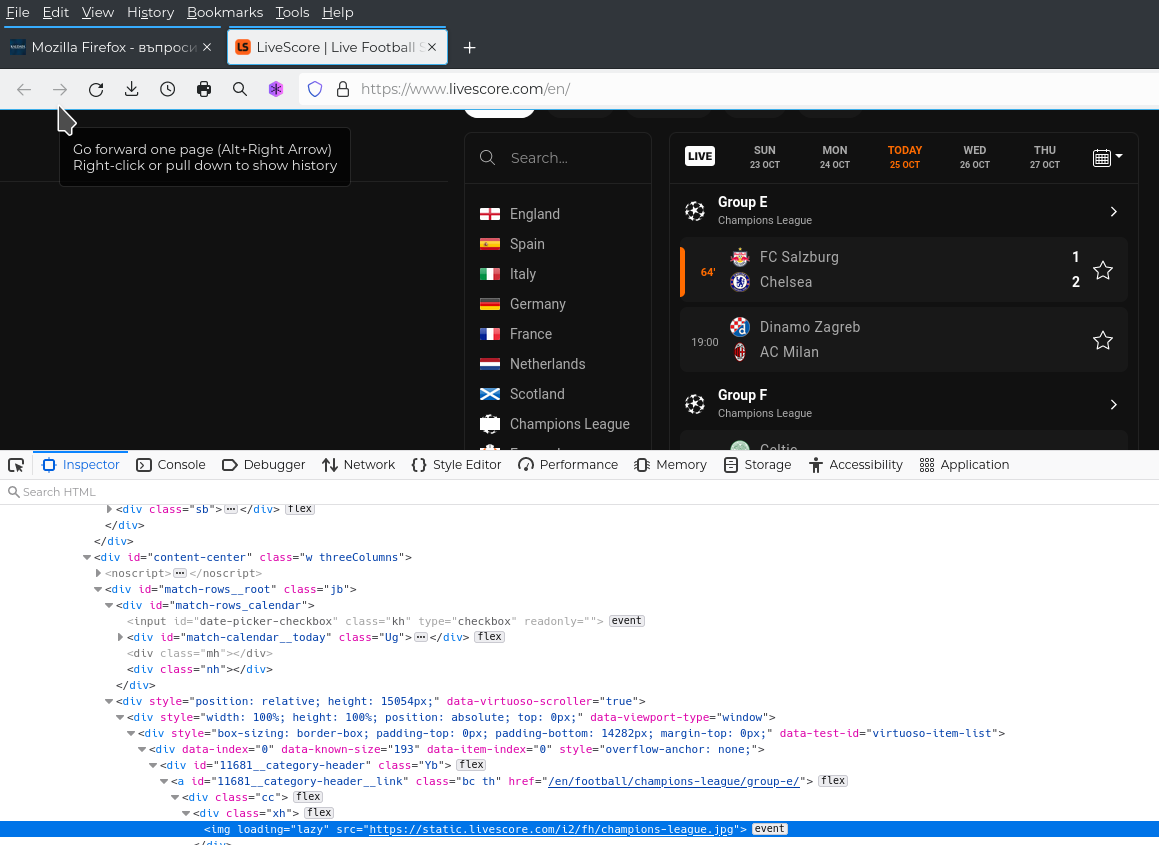1159x845 pixels.
Task: Open the Tools menu
Action: (x=292, y=13)
